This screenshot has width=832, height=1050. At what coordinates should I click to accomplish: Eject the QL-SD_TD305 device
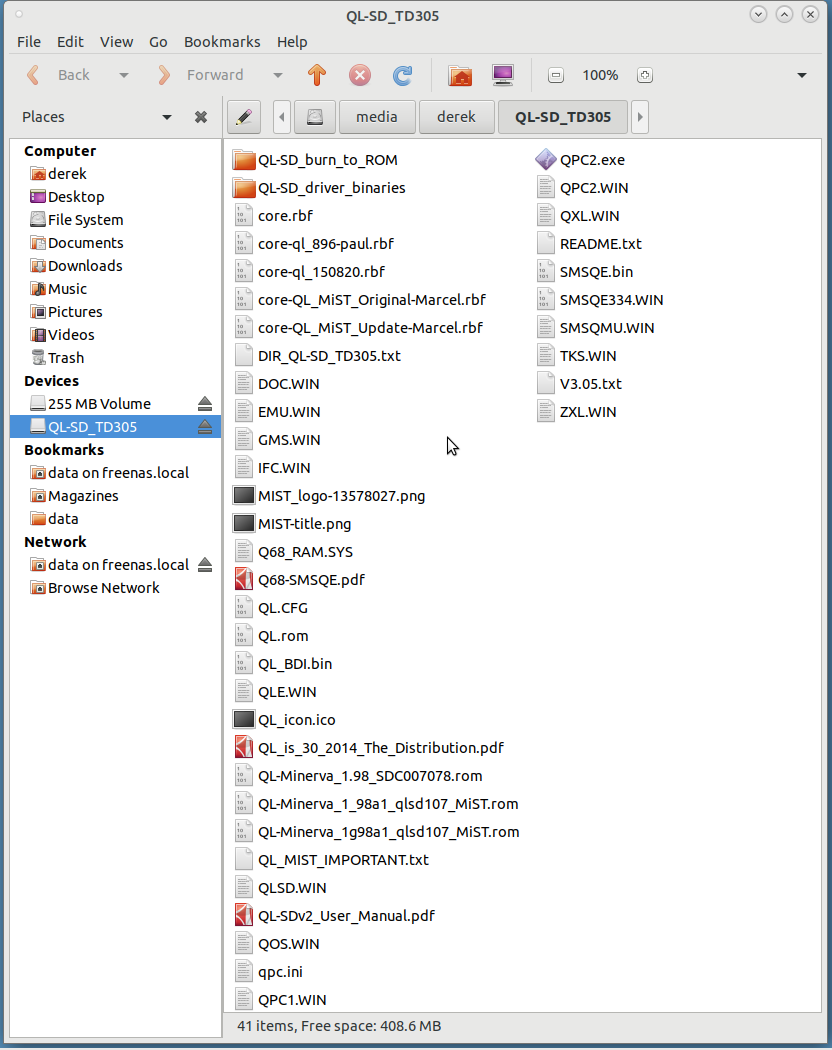point(205,427)
